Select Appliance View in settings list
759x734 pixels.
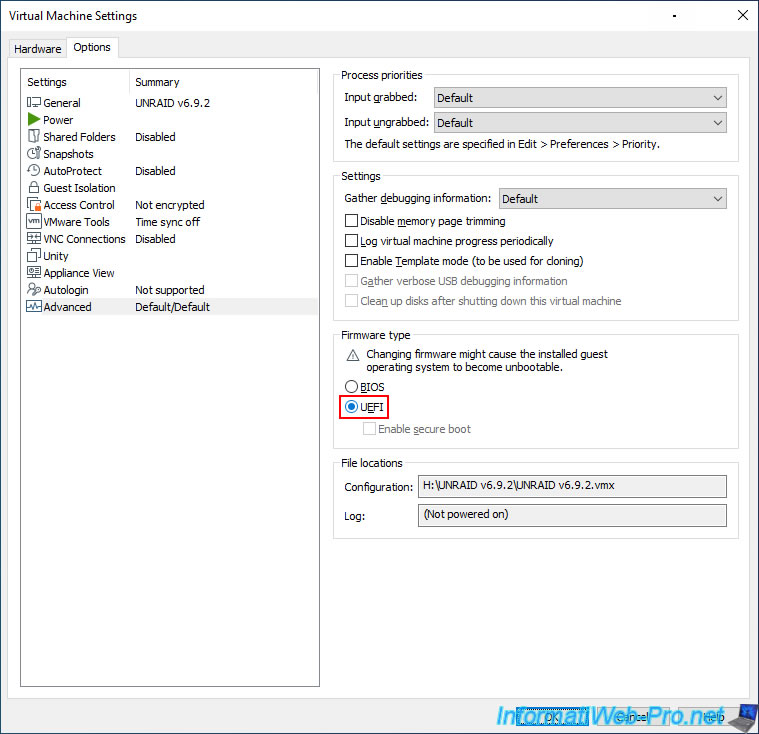tap(78, 273)
